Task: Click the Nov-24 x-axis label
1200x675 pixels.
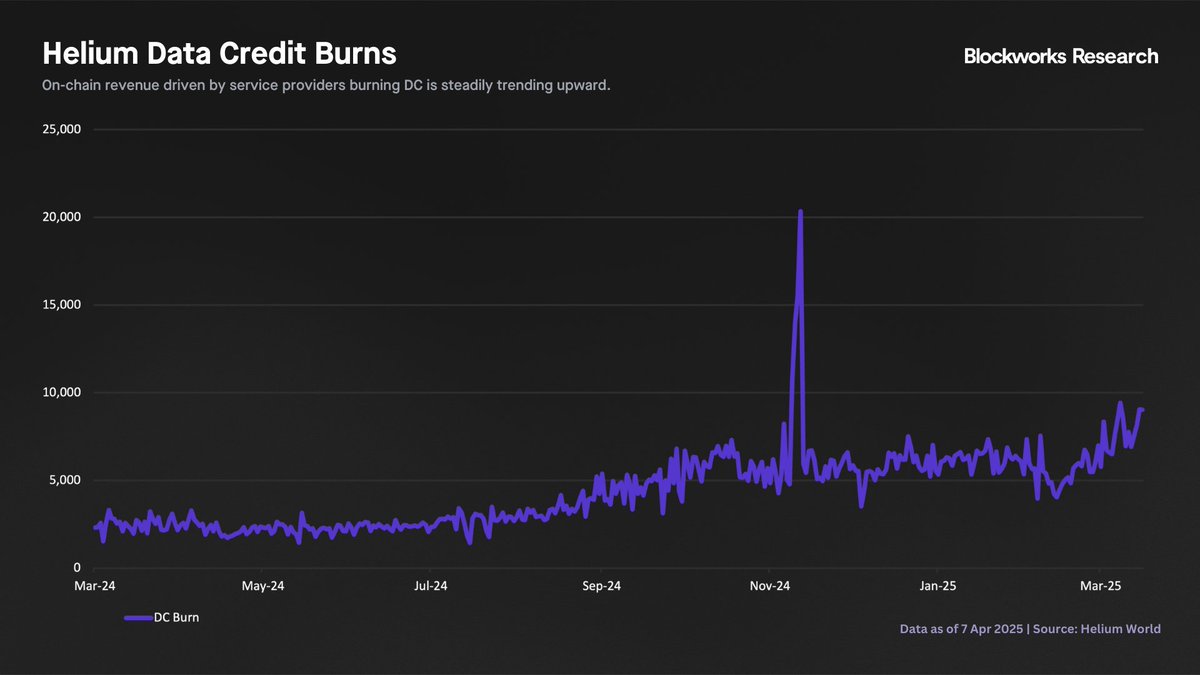Action: (x=770, y=585)
